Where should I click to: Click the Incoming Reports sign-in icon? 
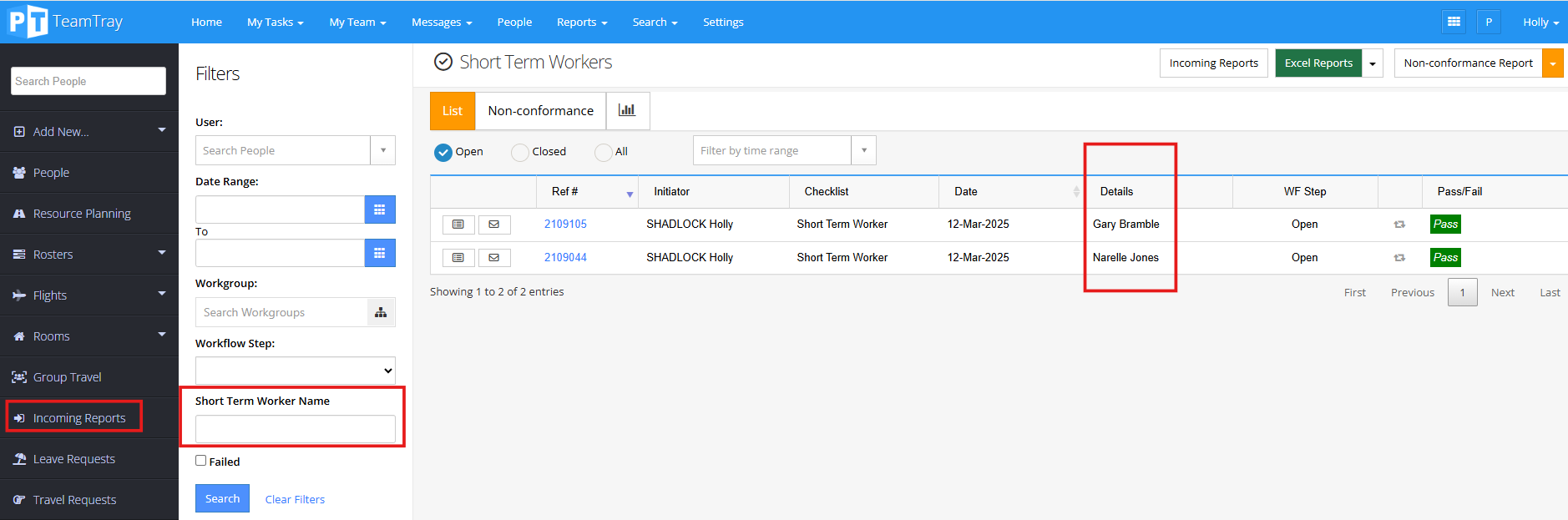click(19, 418)
